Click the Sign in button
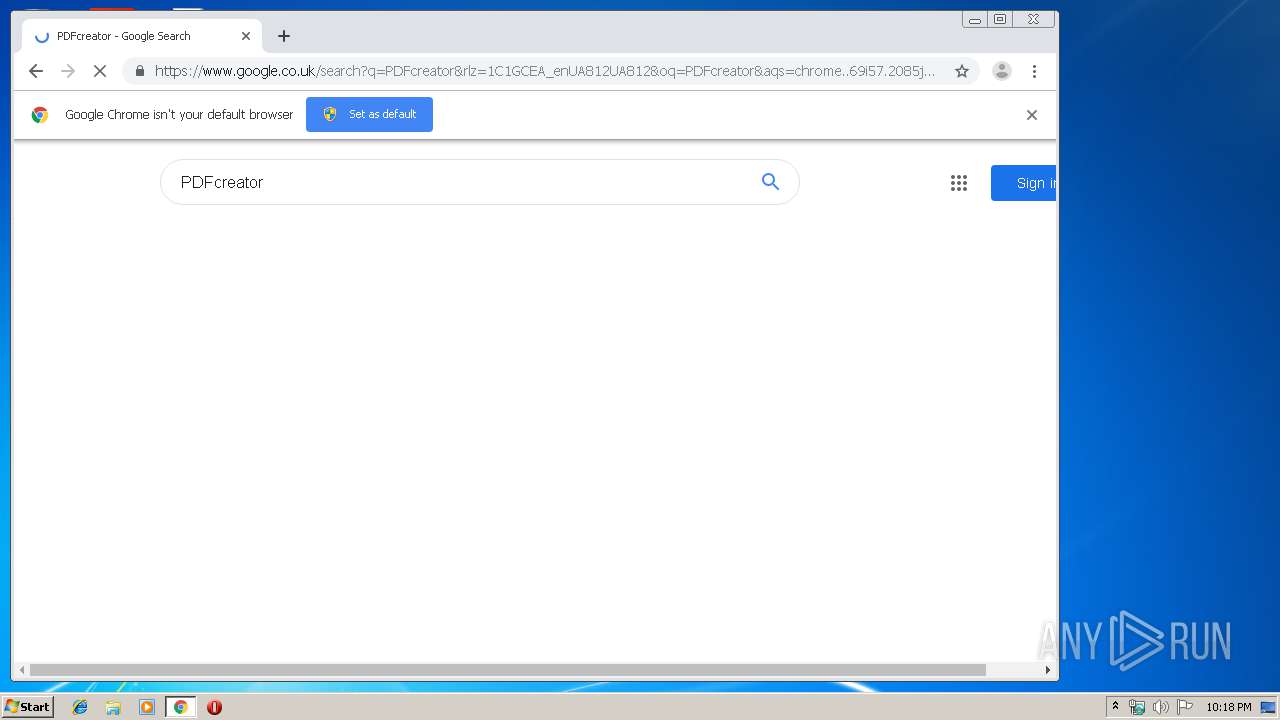1280x720 pixels. (x=1024, y=183)
